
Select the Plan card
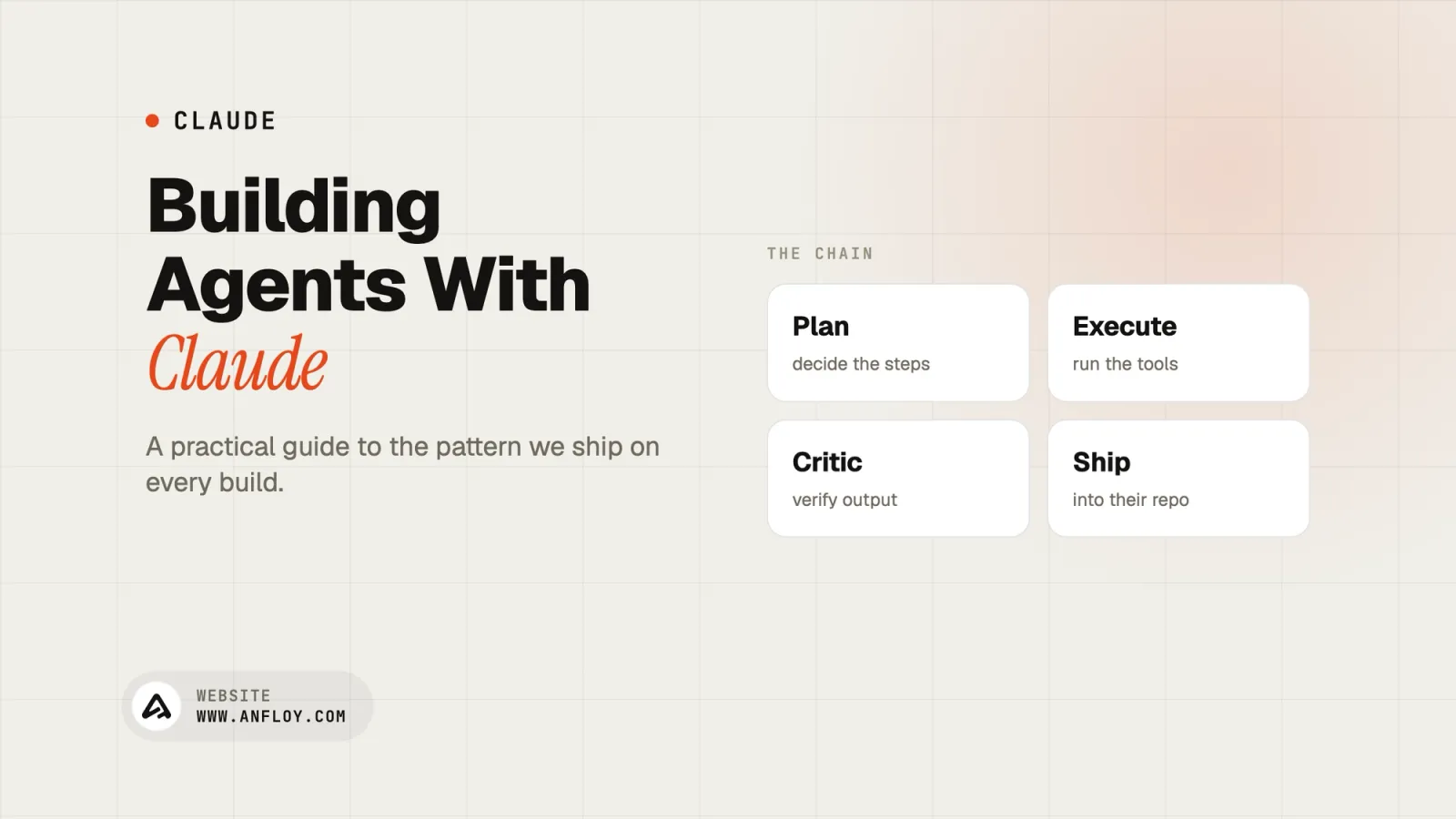[898, 342]
